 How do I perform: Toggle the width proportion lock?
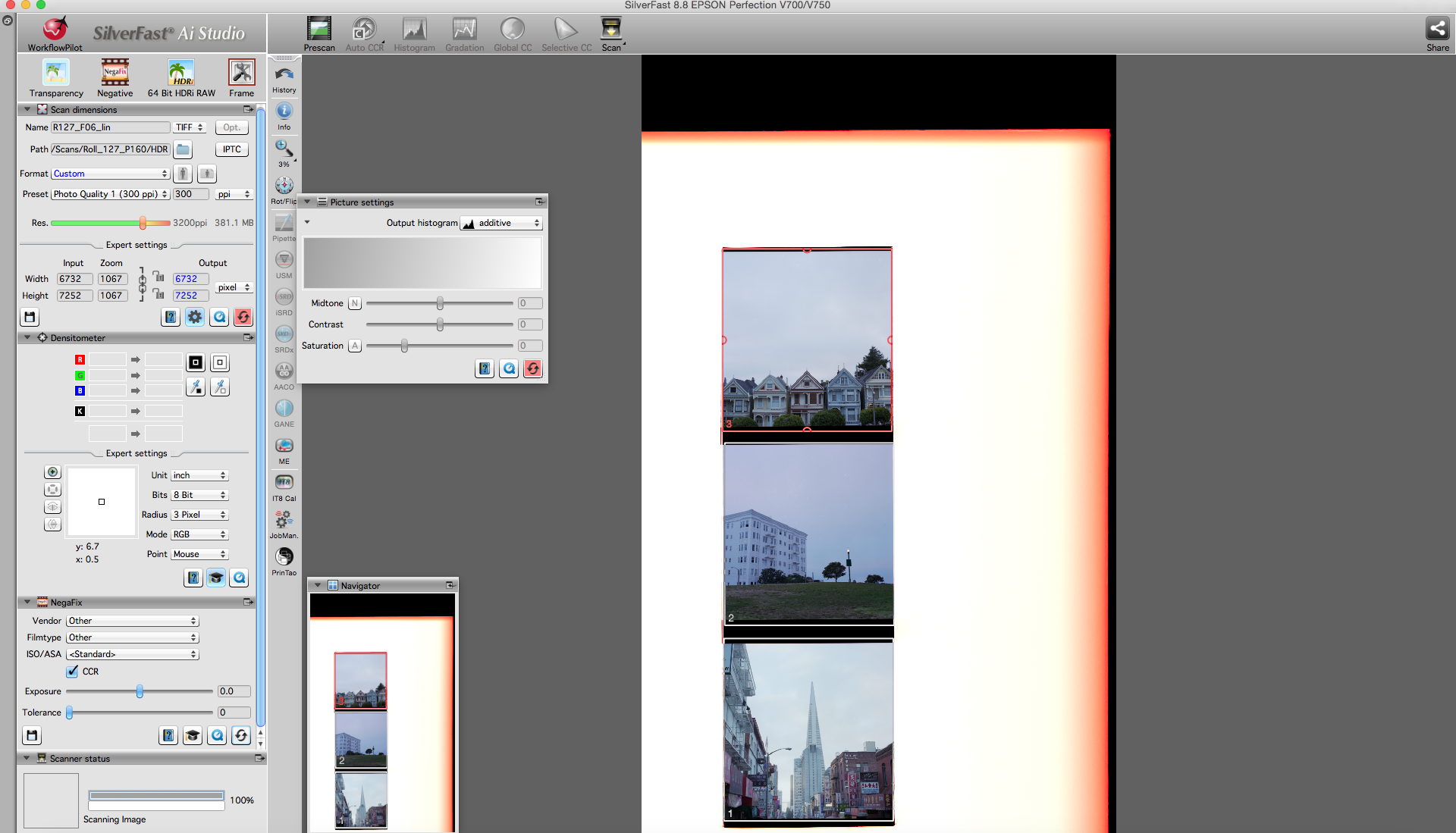pos(158,277)
